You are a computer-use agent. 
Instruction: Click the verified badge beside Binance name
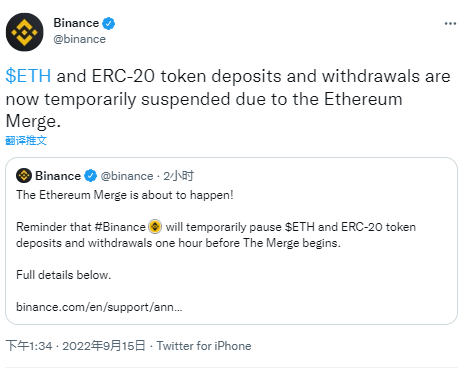(x=109, y=23)
